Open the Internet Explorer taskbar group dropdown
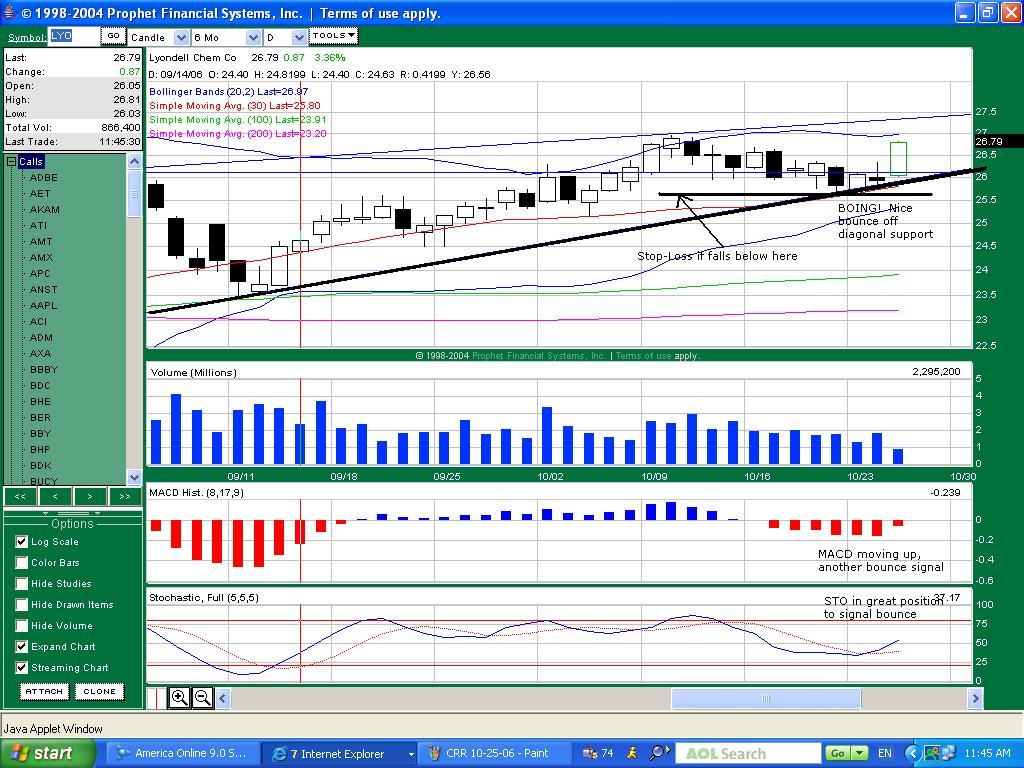The width and height of the screenshot is (1024, 768). coord(411,754)
